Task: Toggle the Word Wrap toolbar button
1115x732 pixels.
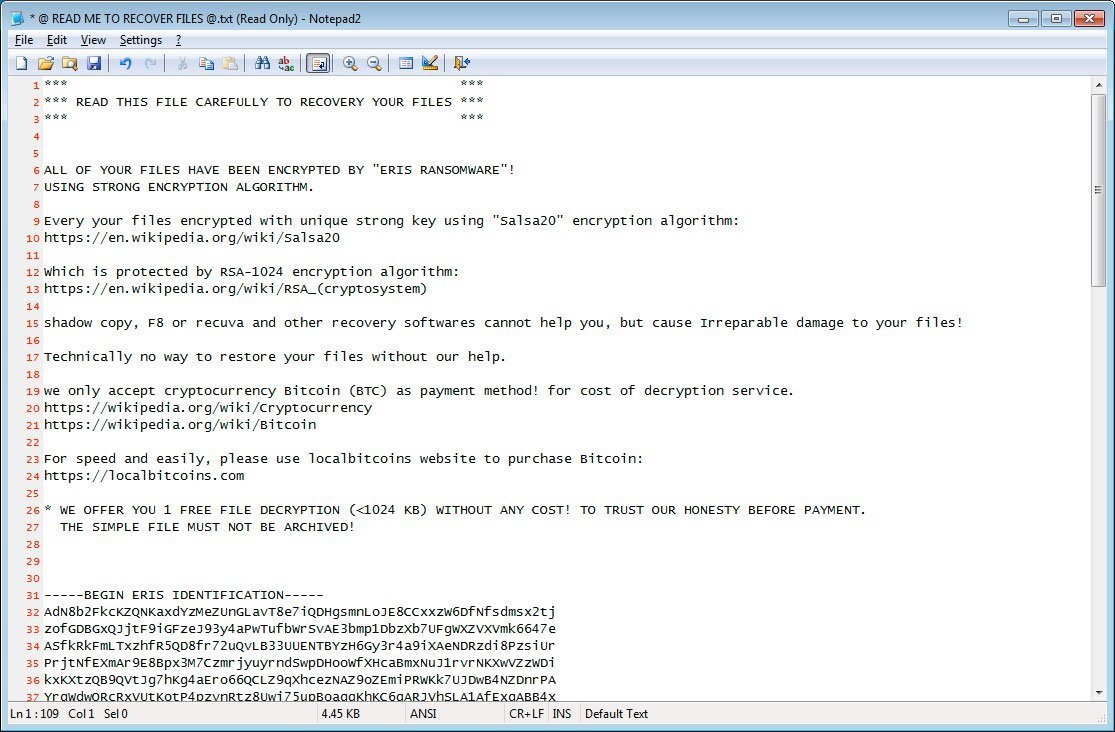Action: 318,63
